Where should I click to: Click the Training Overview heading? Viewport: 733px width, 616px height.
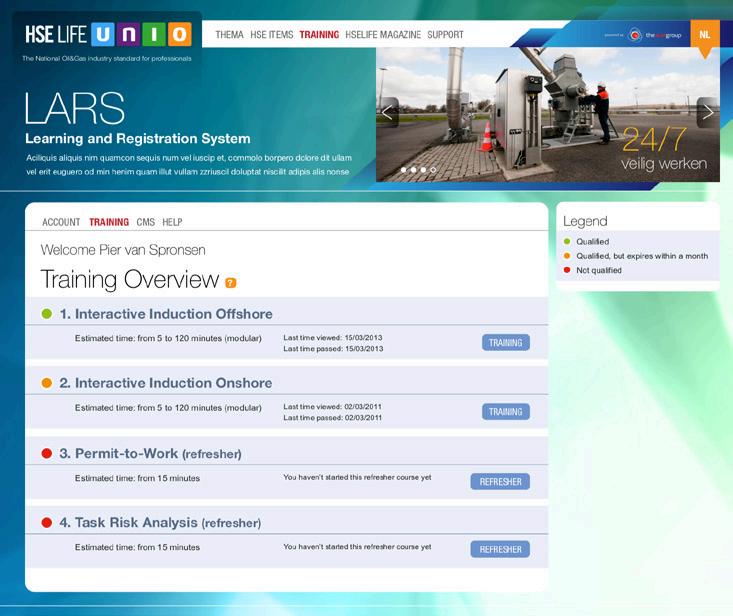click(129, 279)
